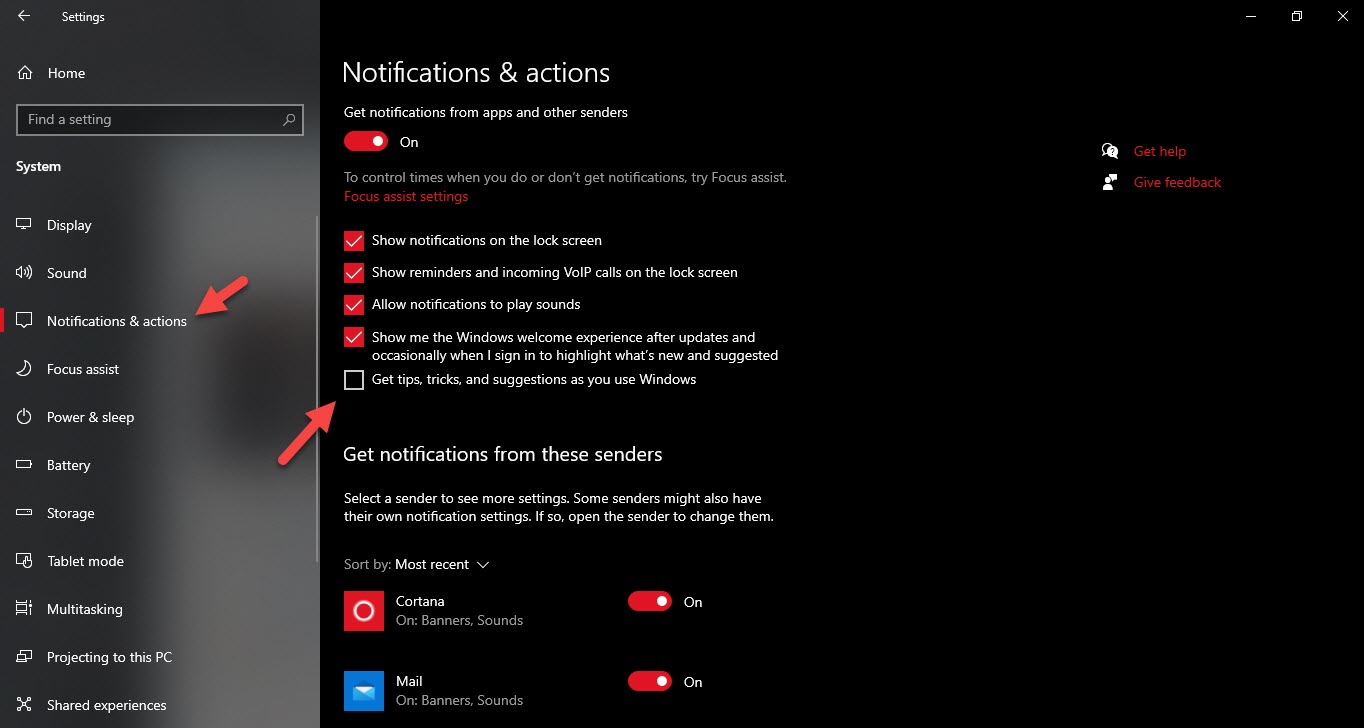Enable tips, tricks, and suggestions checkbox
The image size is (1364, 728).
coord(354,380)
